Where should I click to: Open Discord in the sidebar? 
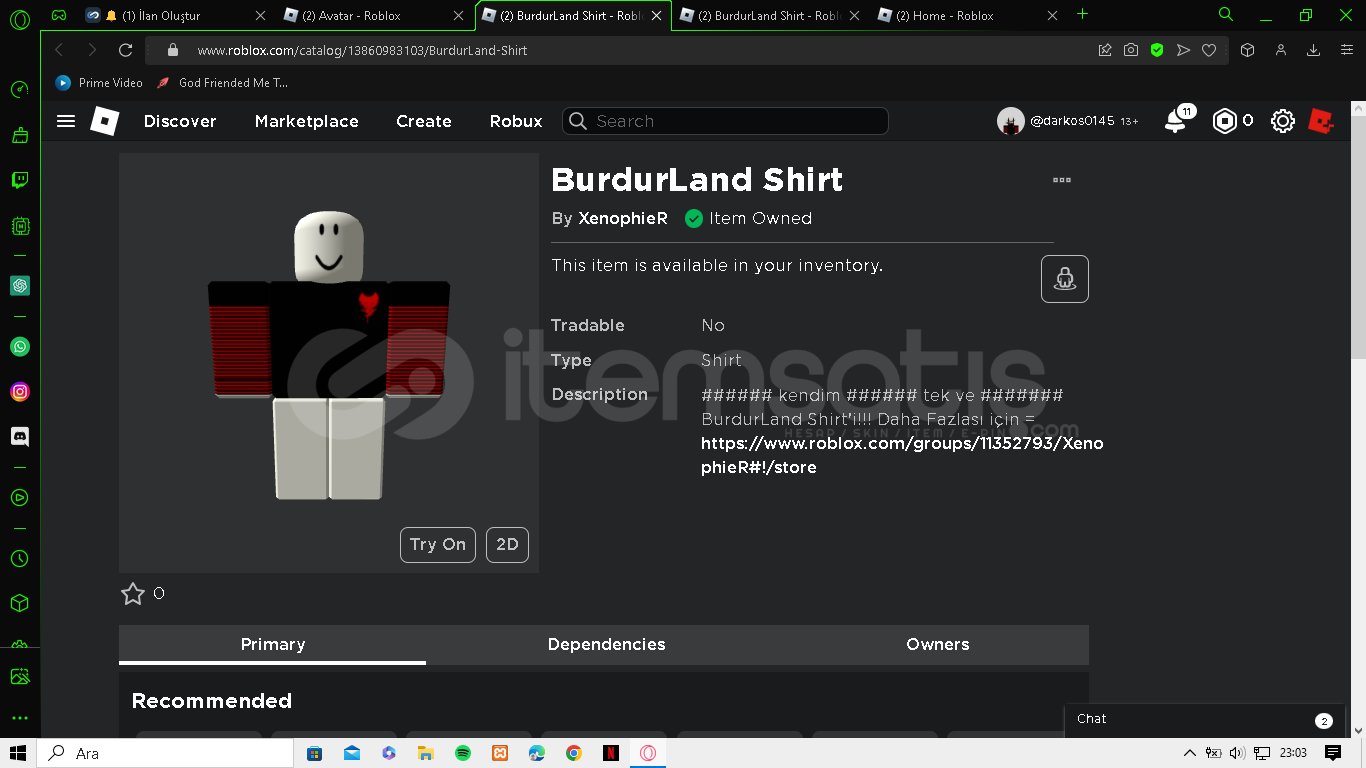tap(19, 437)
